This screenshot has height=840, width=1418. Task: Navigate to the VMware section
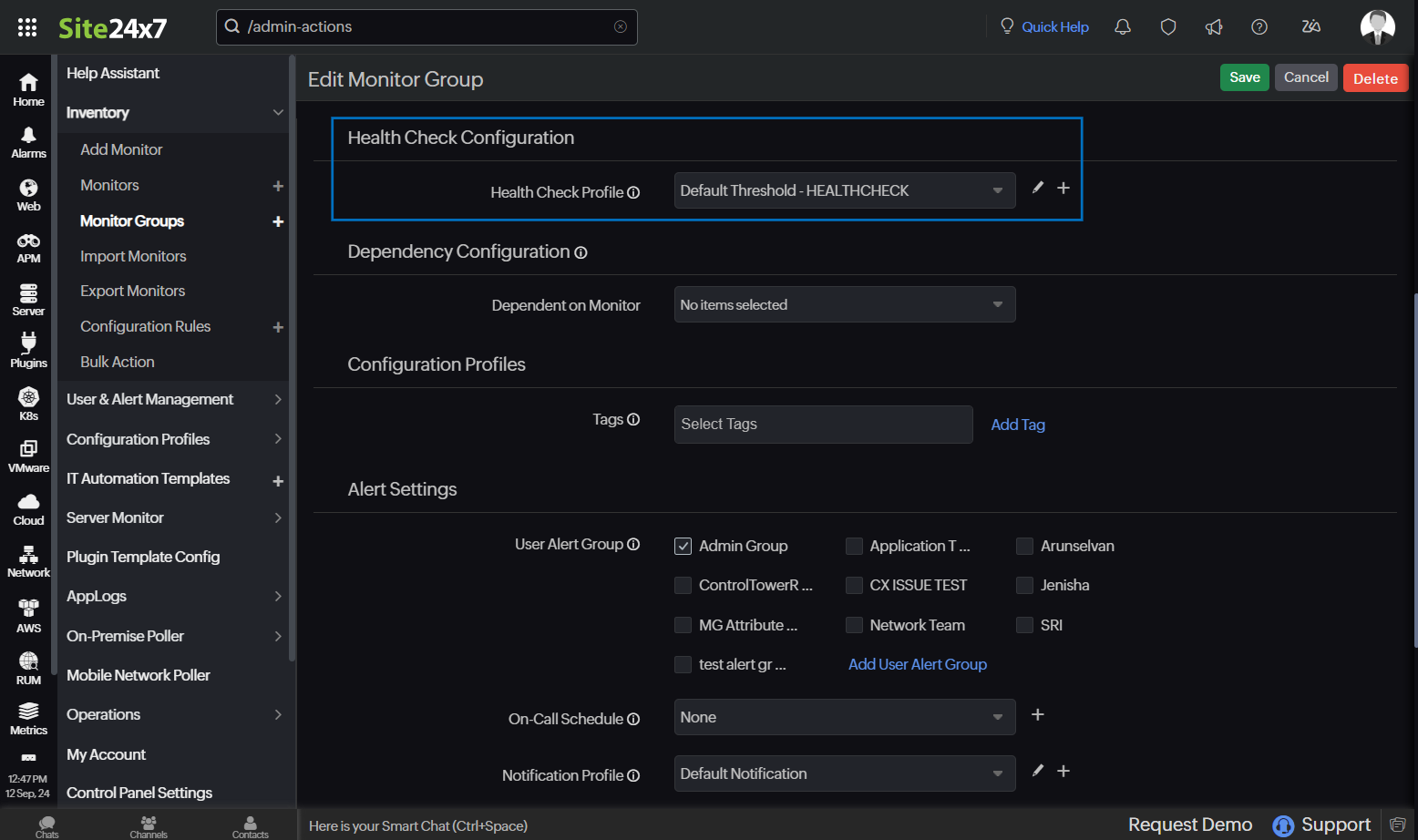[27, 454]
